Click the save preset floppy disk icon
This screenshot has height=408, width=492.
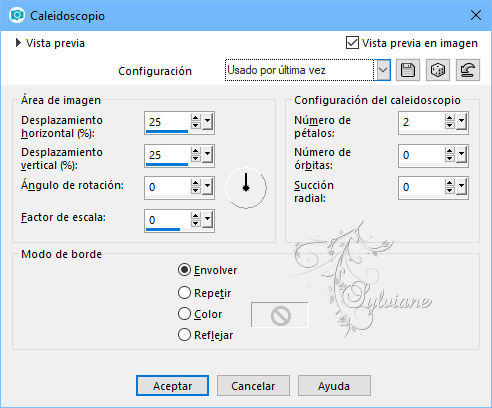(408, 70)
